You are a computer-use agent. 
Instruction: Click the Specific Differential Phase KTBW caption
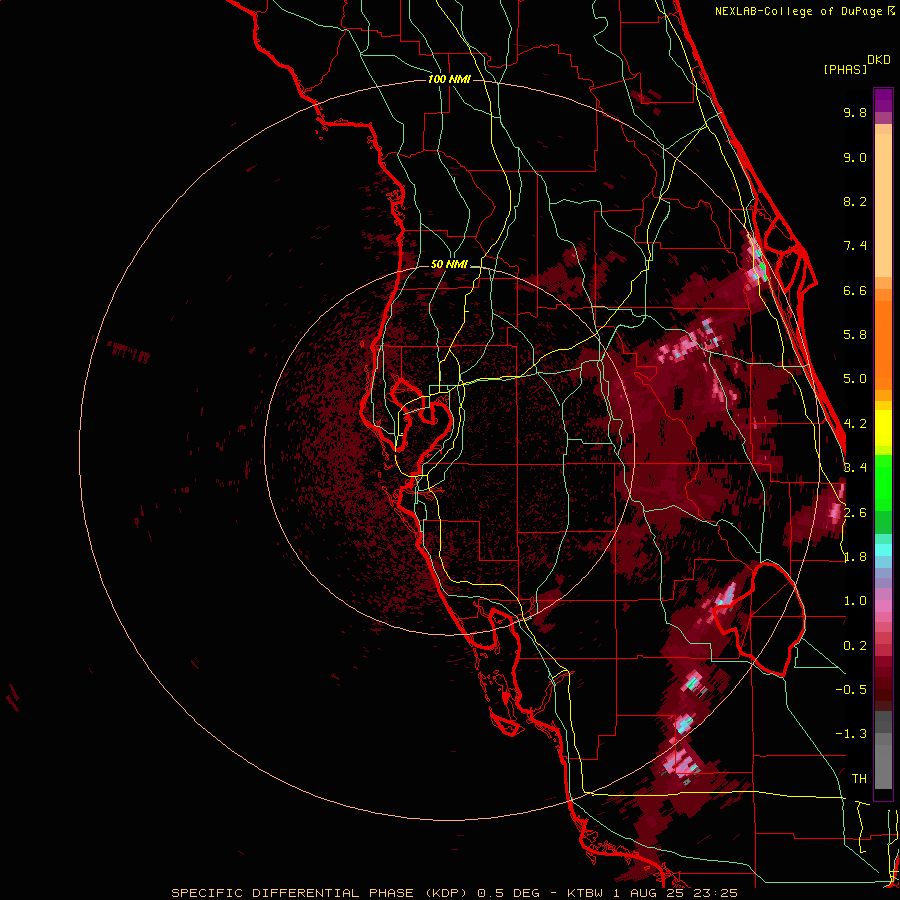coord(454,893)
